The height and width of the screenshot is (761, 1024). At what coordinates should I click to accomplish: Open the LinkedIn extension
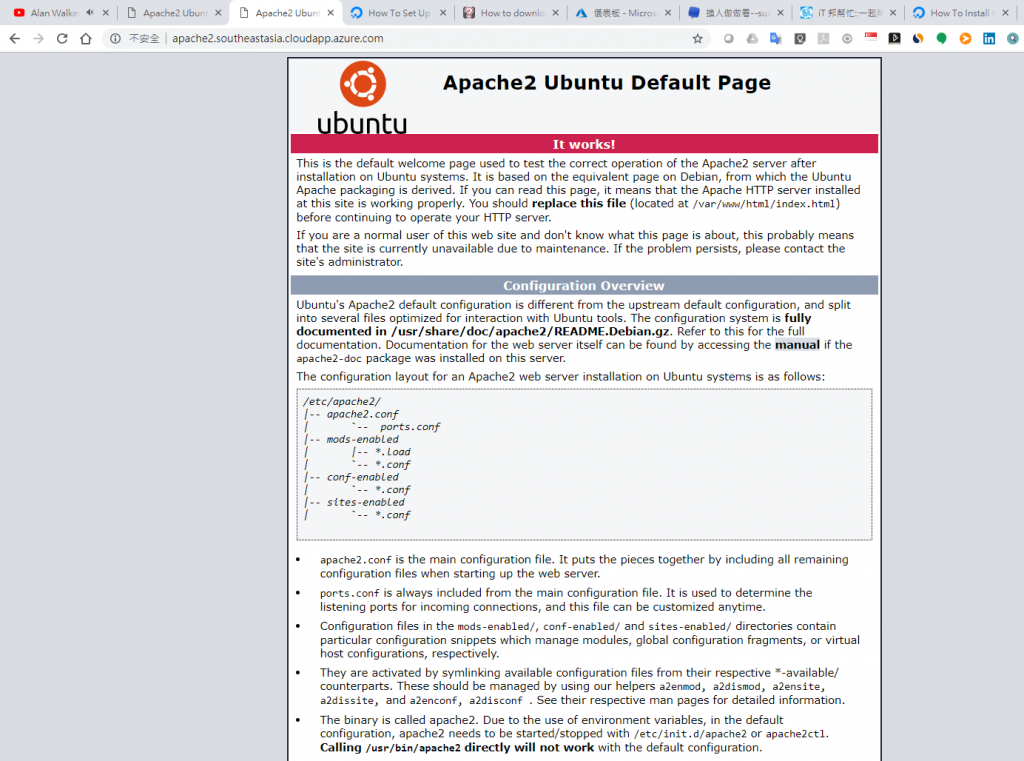click(989, 39)
